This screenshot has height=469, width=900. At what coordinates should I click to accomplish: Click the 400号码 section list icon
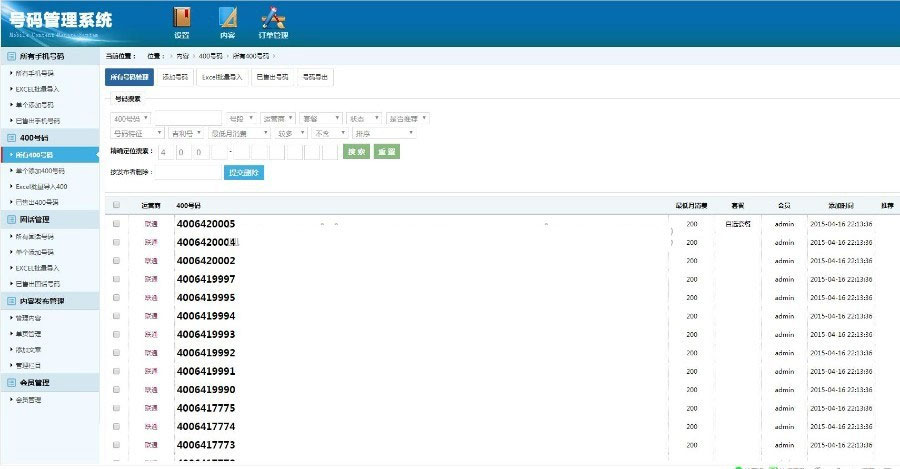tap(10, 137)
